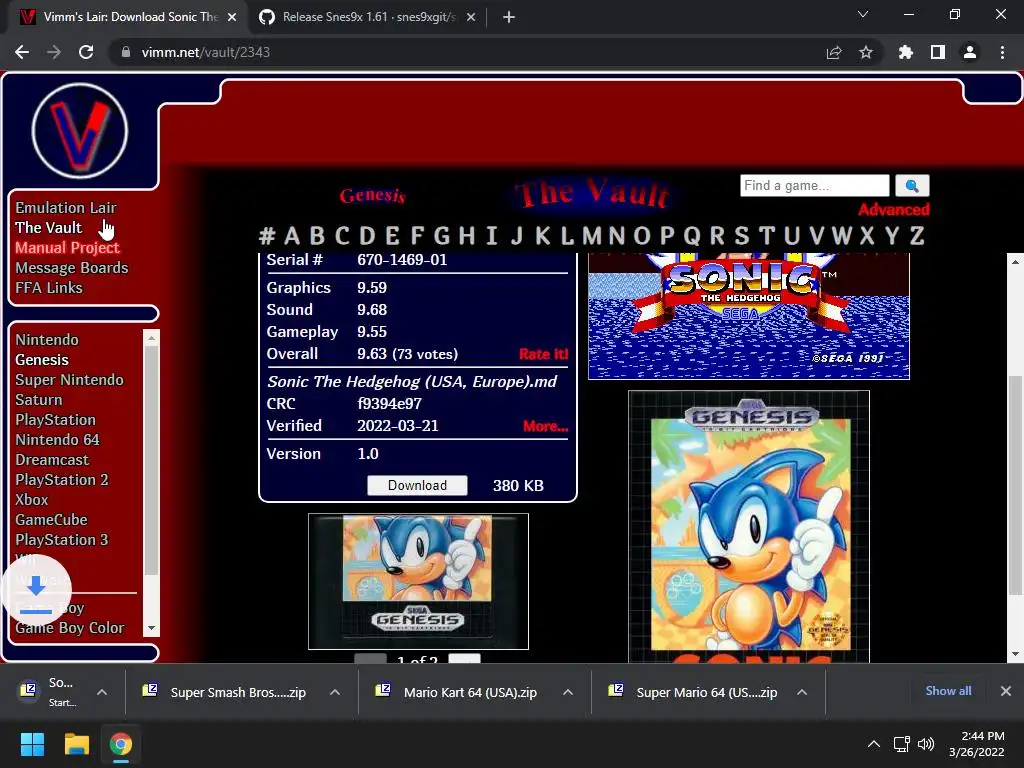Click the Rate it! link
This screenshot has width=1024, height=768.
coord(543,354)
